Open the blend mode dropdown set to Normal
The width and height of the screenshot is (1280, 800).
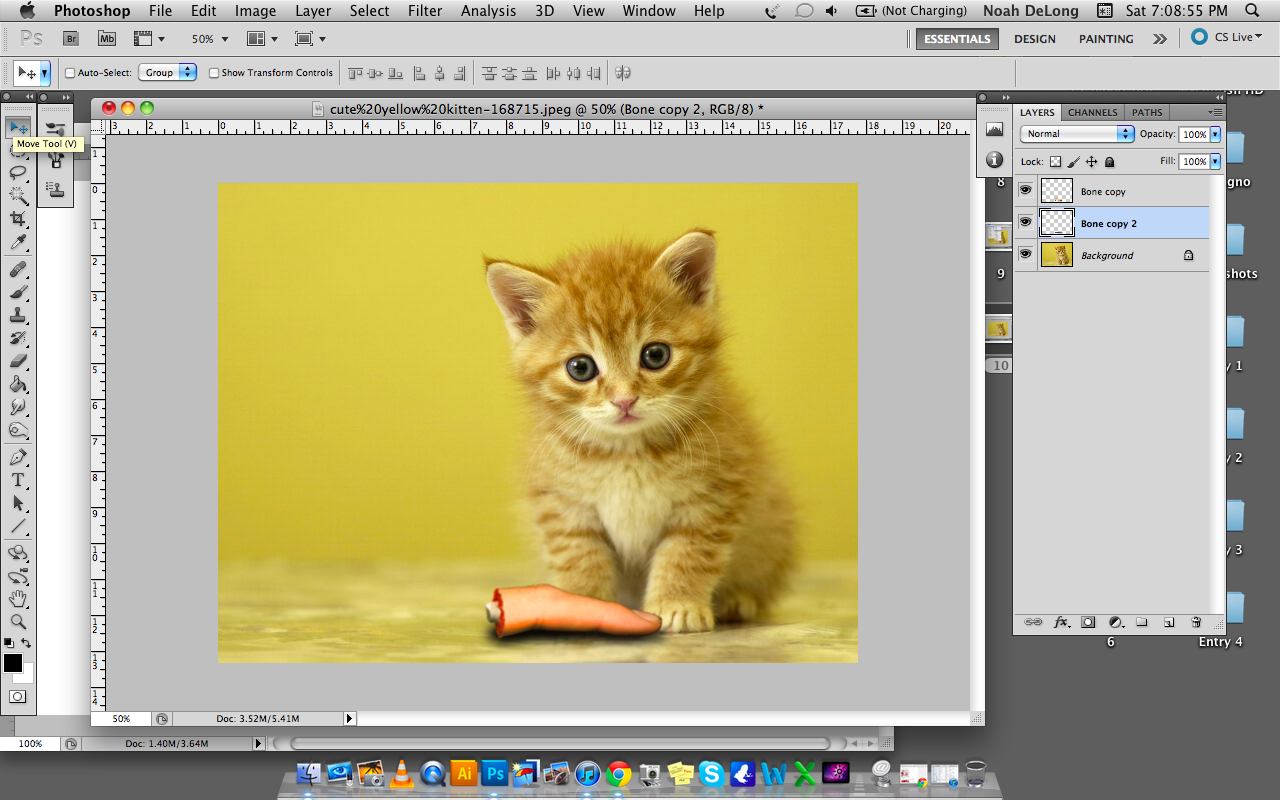point(1077,134)
